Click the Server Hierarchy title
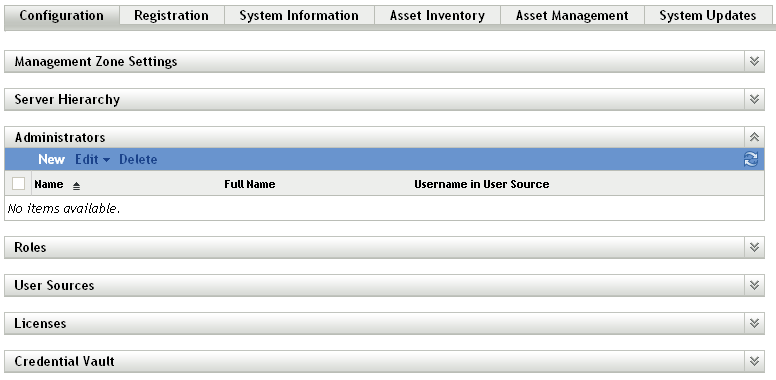The image size is (776, 380). (x=67, y=99)
